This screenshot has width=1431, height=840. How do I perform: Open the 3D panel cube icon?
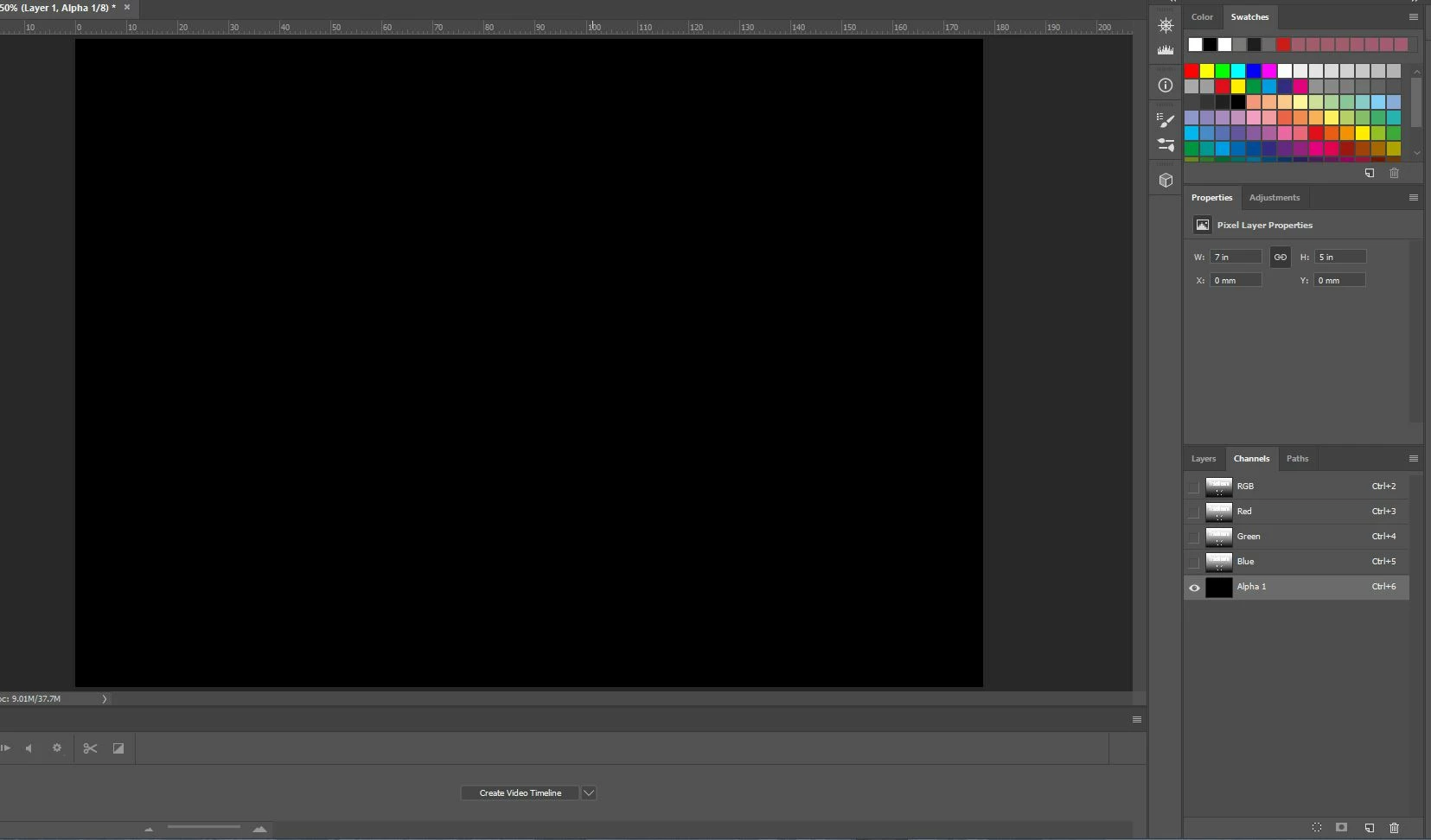click(1166, 180)
